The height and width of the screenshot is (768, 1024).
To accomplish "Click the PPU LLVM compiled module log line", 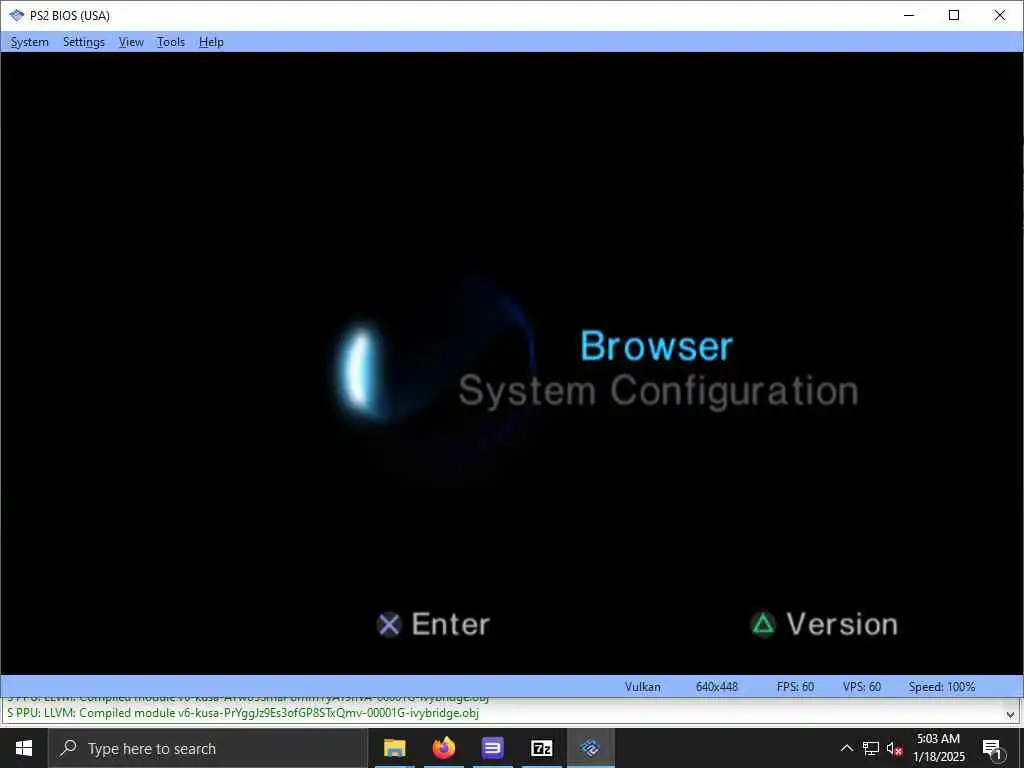I will point(243,712).
